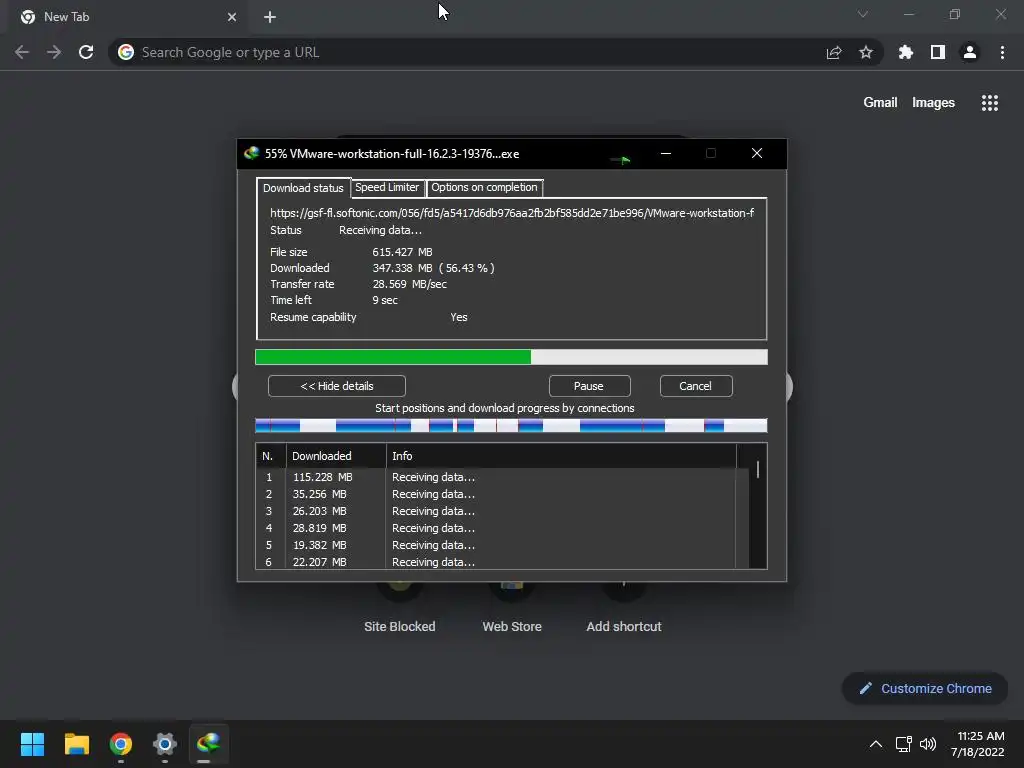Switch to the Speed Limiter tab
This screenshot has width=1024, height=768.
(x=387, y=187)
